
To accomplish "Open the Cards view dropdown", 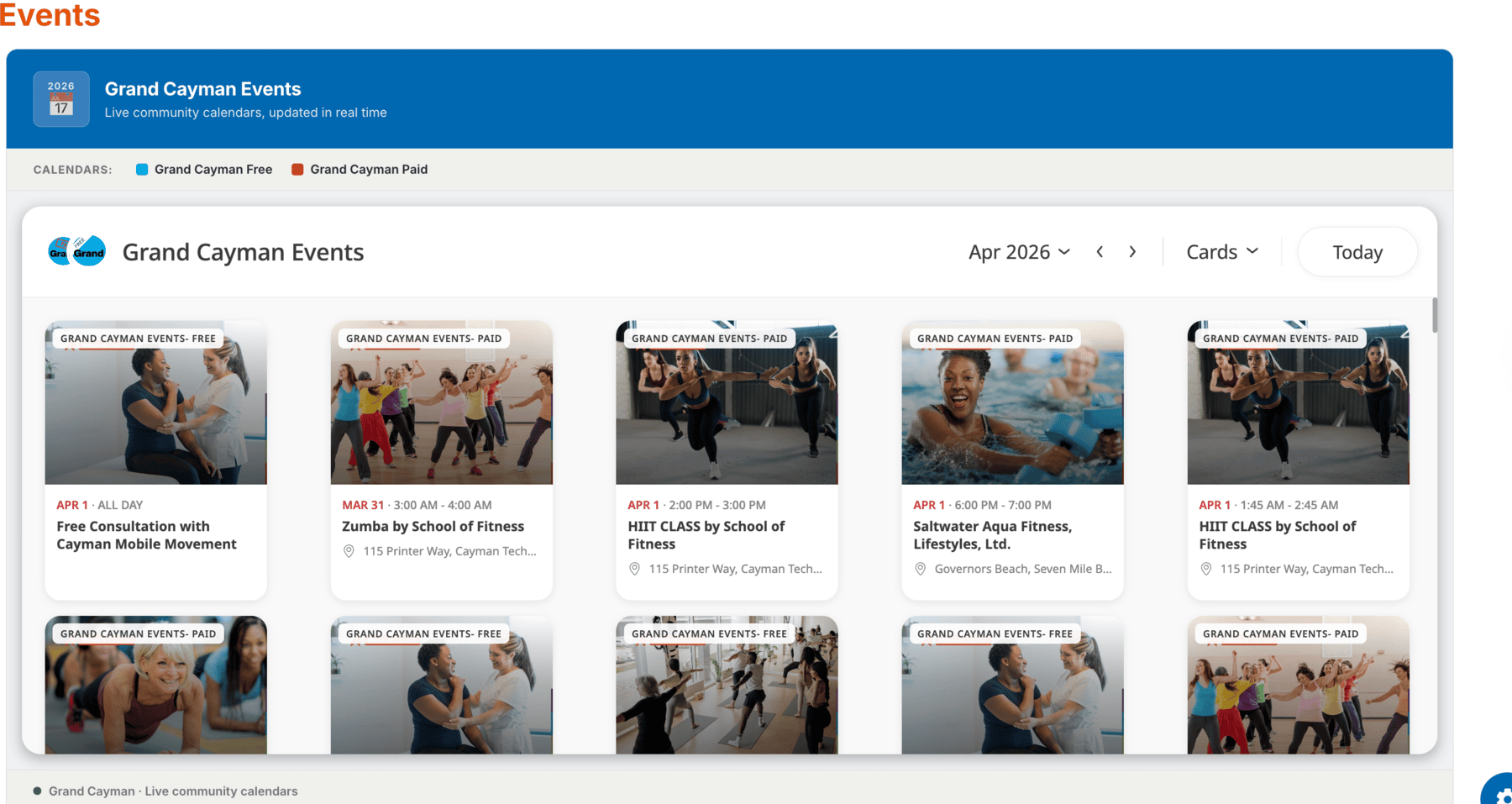I will pos(1222,252).
